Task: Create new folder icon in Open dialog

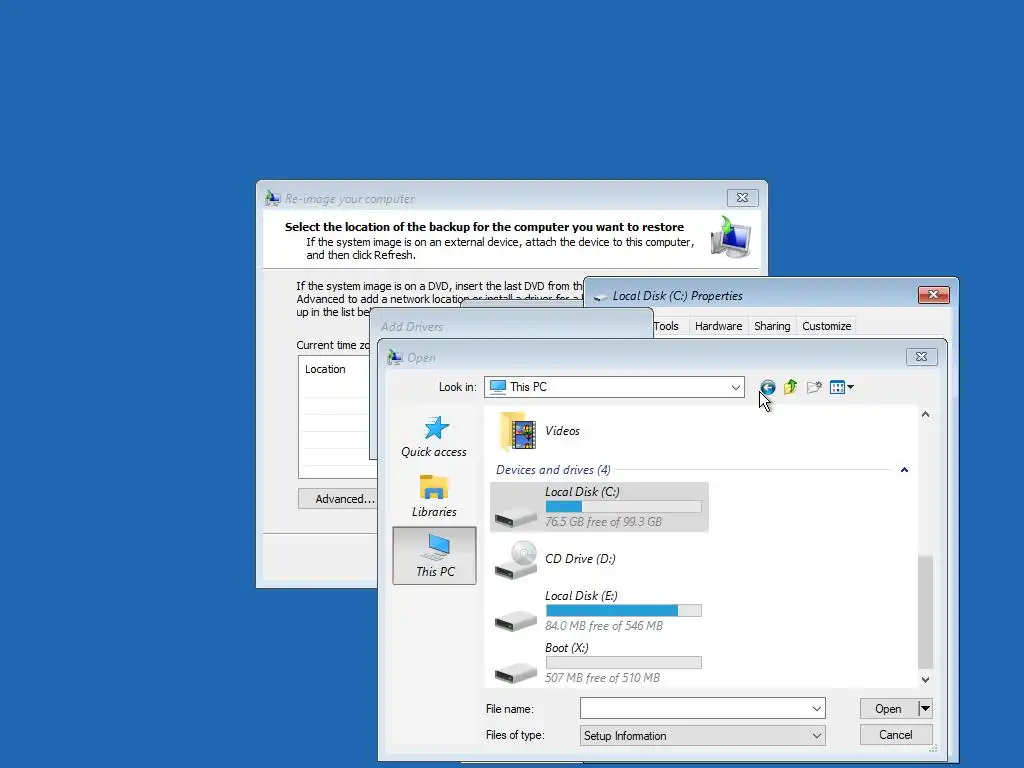Action: coord(814,387)
